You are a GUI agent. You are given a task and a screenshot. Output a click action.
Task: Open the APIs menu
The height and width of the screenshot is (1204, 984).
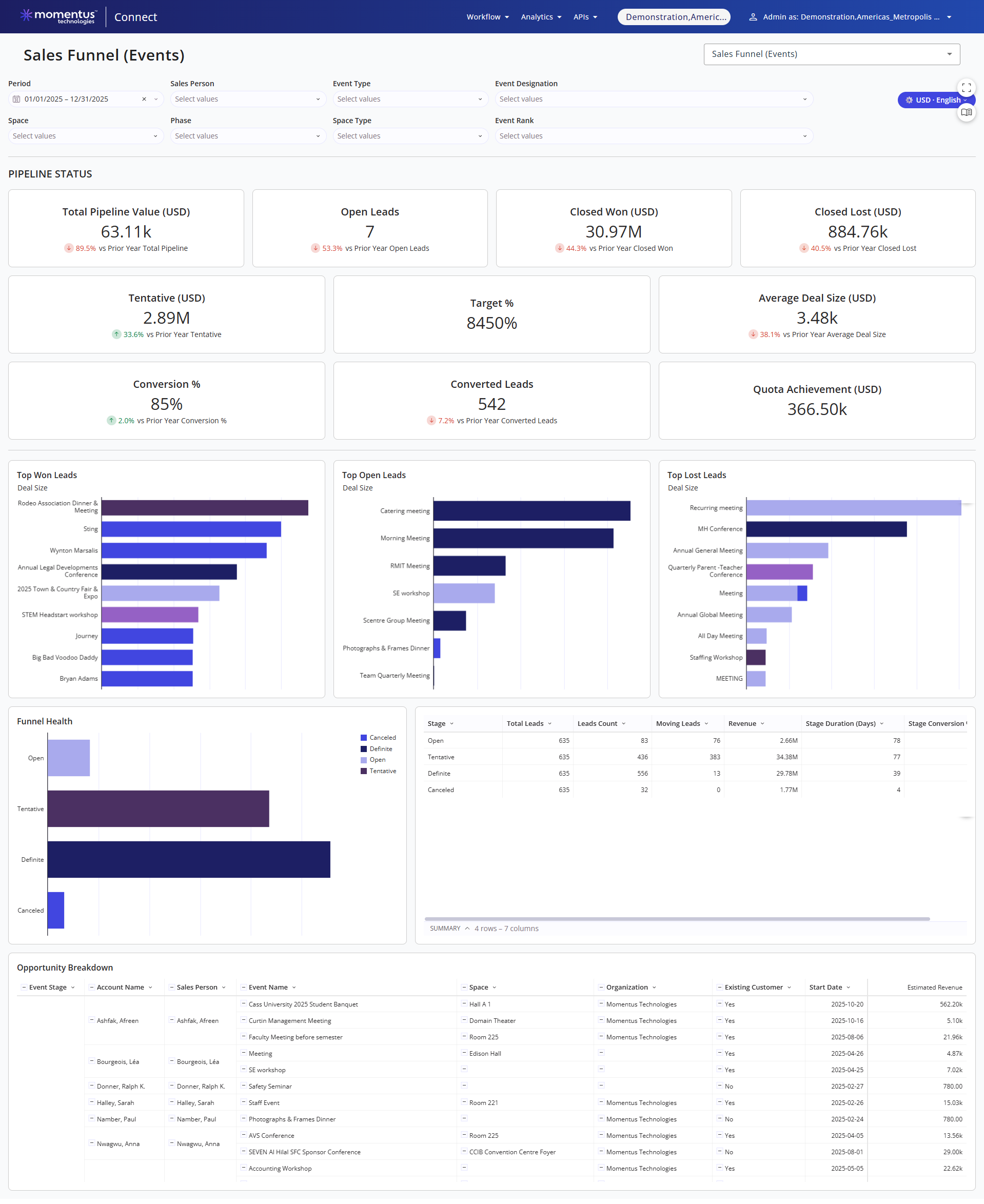pos(585,17)
